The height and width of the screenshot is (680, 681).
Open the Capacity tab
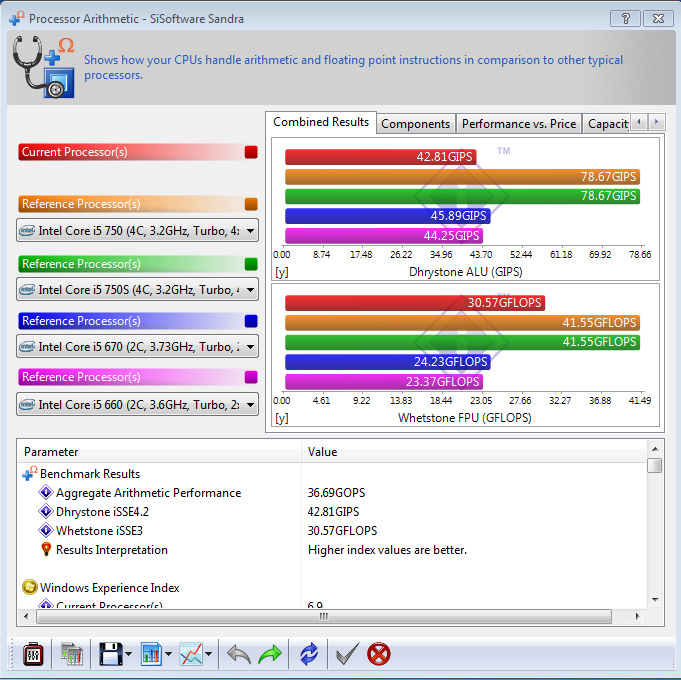click(x=607, y=124)
